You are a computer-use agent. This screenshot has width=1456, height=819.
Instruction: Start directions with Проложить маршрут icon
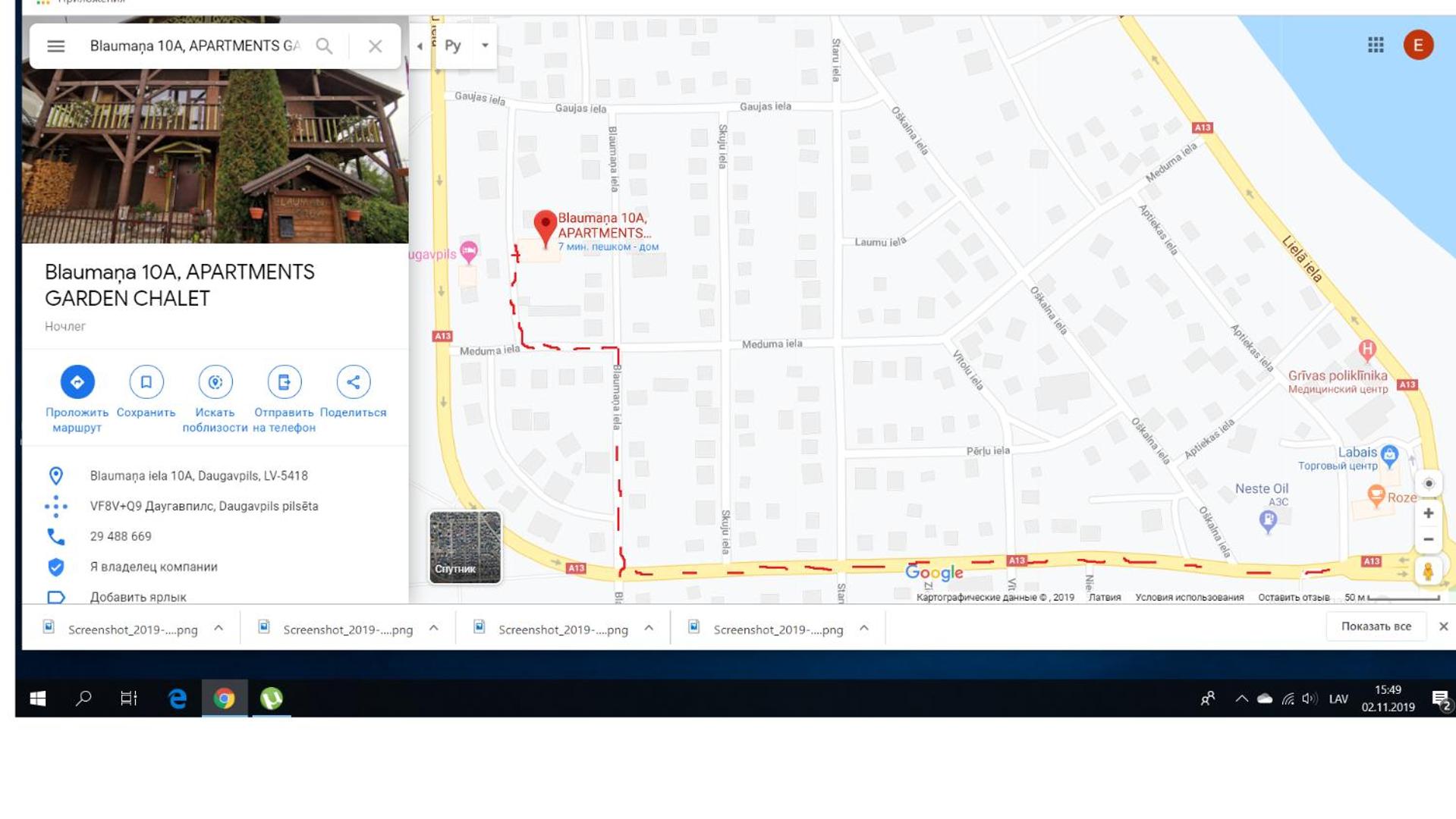coord(77,382)
